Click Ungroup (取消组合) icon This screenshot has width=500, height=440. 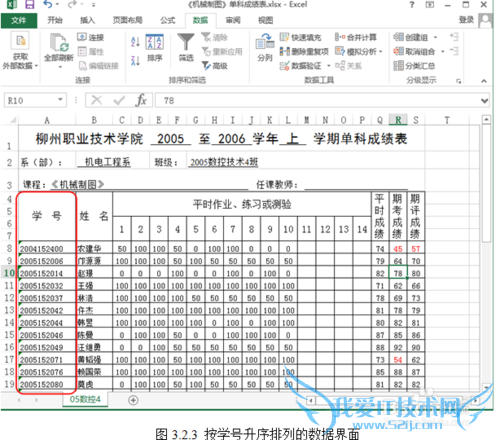point(398,51)
